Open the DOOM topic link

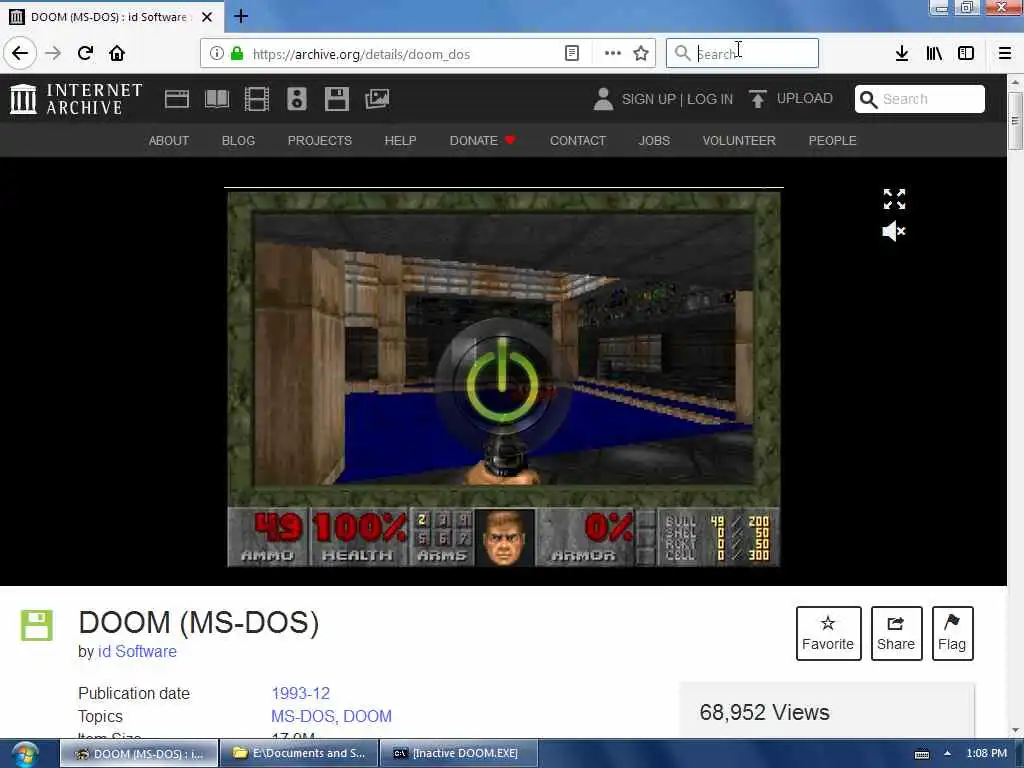[368, 716]
